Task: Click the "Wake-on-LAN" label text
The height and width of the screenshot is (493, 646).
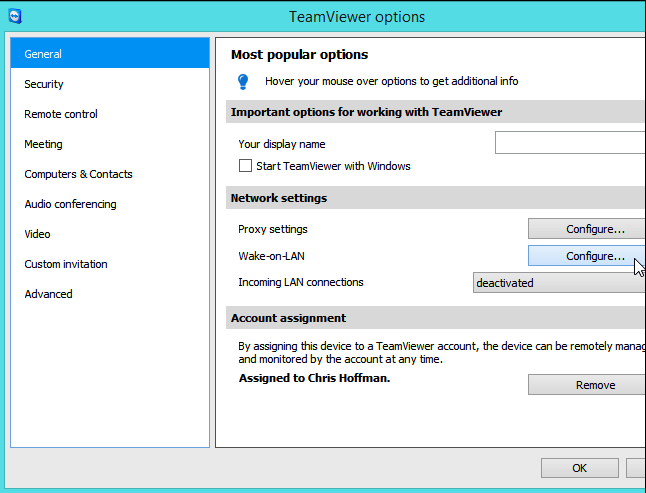Action: [x=272, y=256]
